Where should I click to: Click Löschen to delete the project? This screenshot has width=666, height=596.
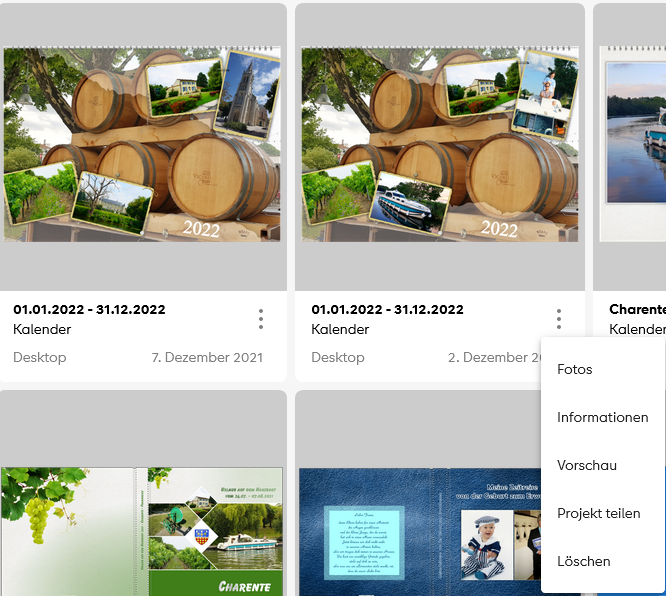584,561
